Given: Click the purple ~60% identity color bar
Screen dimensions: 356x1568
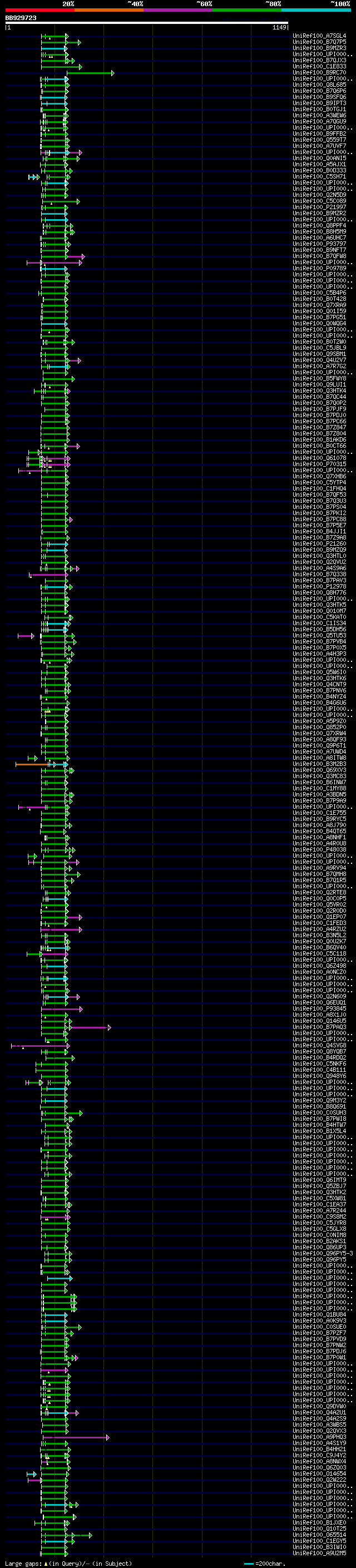Looking at the screenshot, I should (179, 10).
